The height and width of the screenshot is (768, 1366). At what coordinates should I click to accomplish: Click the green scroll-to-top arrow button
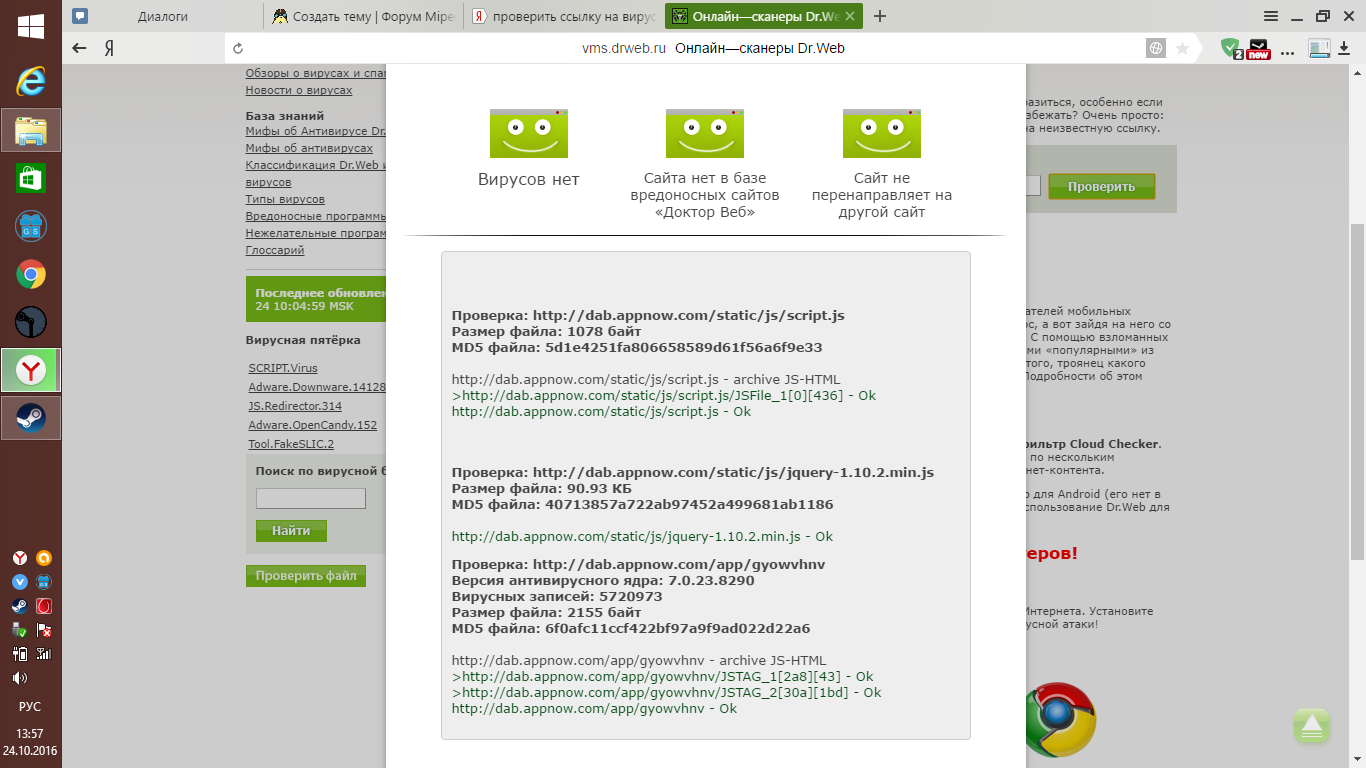pos(1312,725)
